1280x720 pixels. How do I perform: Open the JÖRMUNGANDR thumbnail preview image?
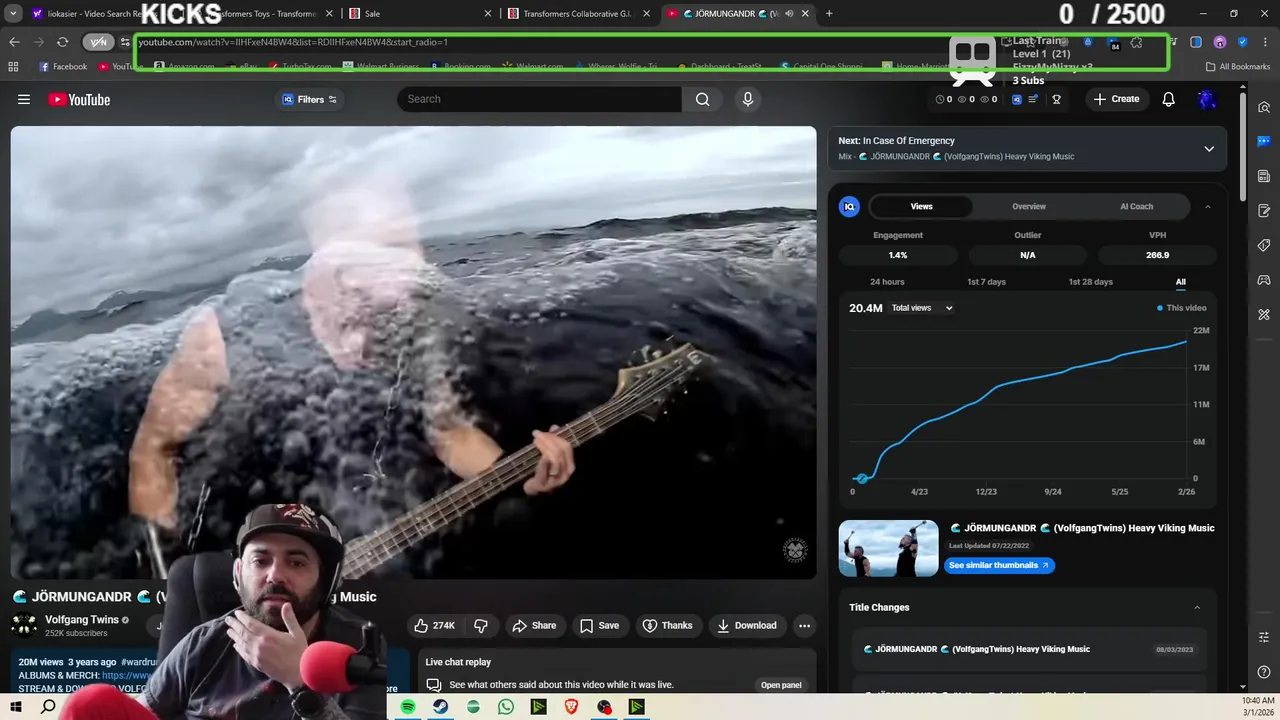888,548
